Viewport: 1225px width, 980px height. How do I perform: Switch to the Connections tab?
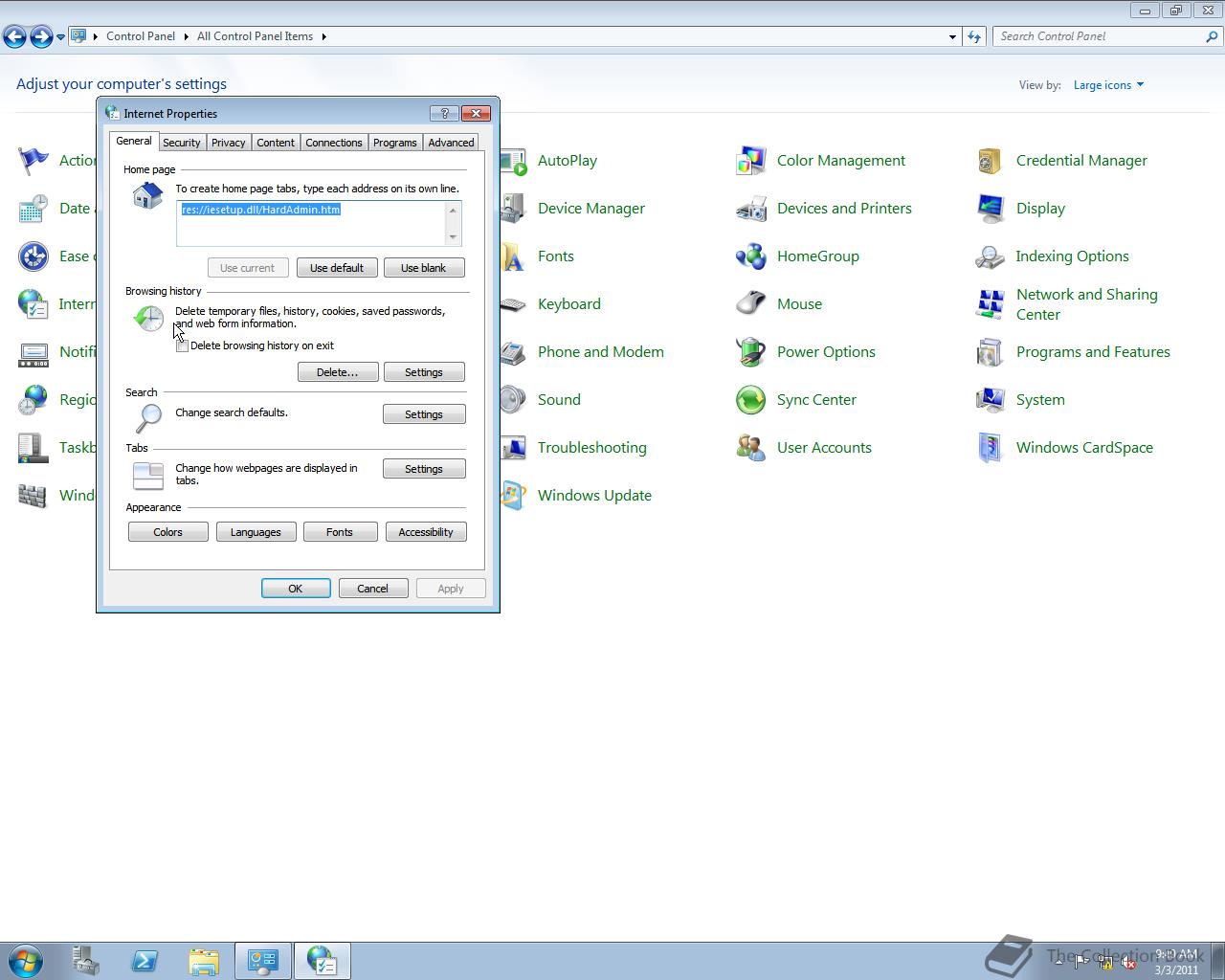click(333, 143)
